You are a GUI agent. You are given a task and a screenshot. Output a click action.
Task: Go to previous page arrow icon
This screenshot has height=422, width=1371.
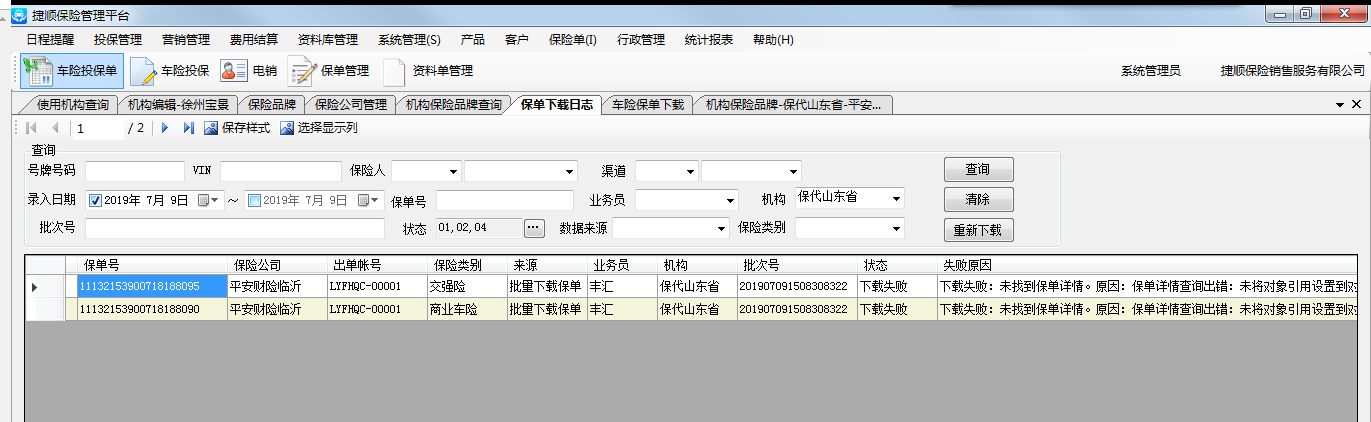(x=55, y=128)
